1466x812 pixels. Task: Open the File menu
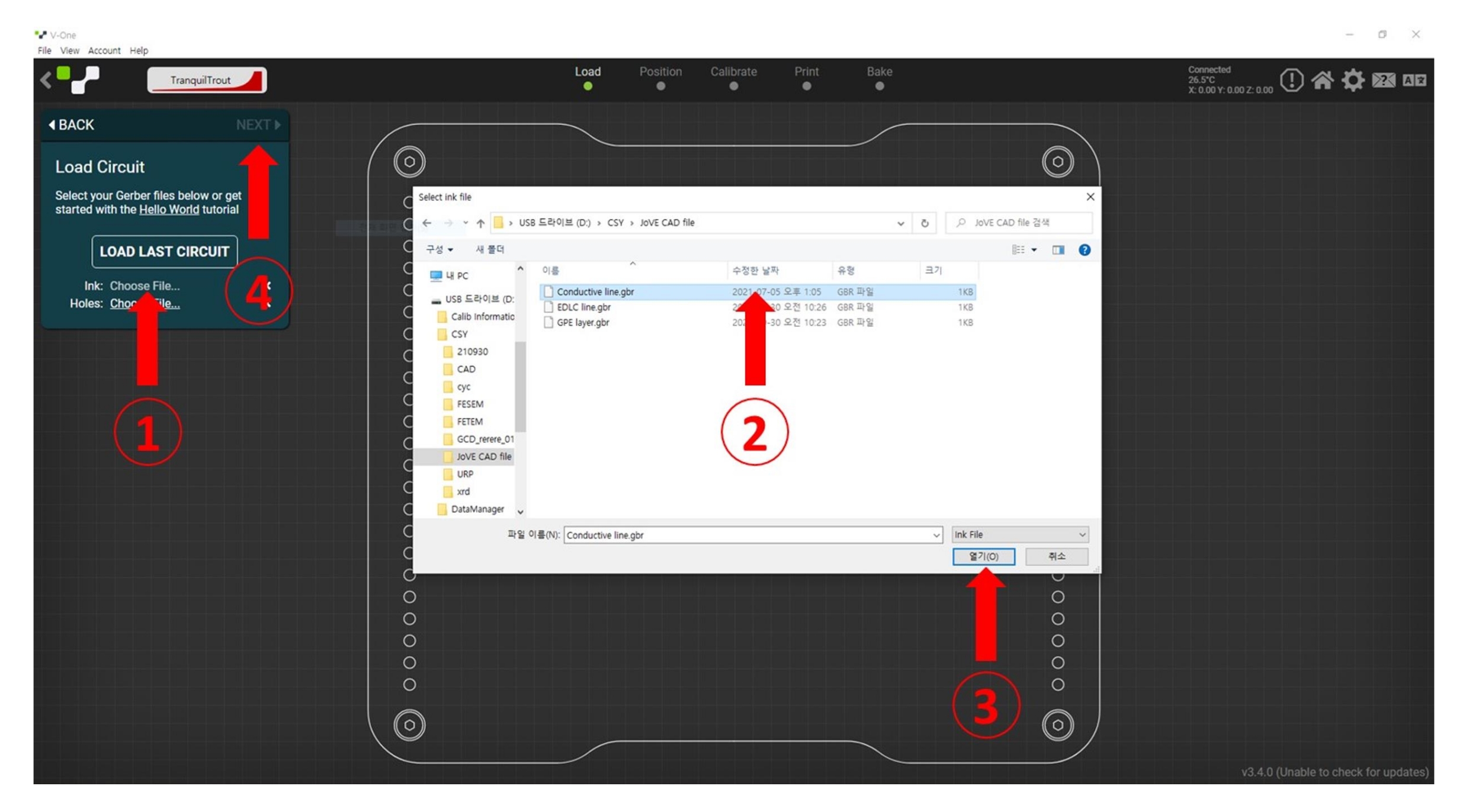point(44,50)
